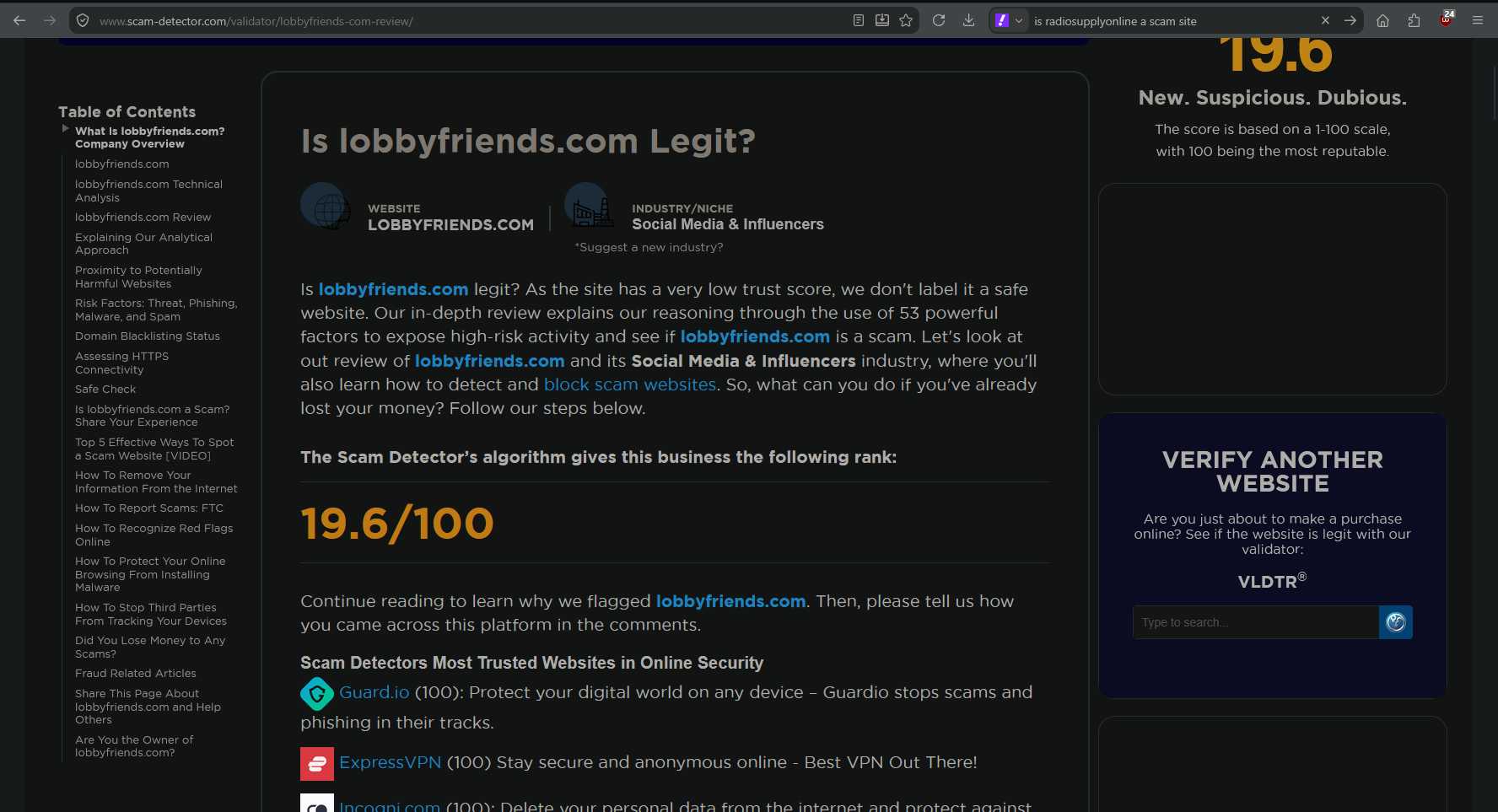Viewport: 1498px width, 812px height.
Task: Select the 'Is lobbyfriends.com Legit?' heading
Action: (528, 141)
